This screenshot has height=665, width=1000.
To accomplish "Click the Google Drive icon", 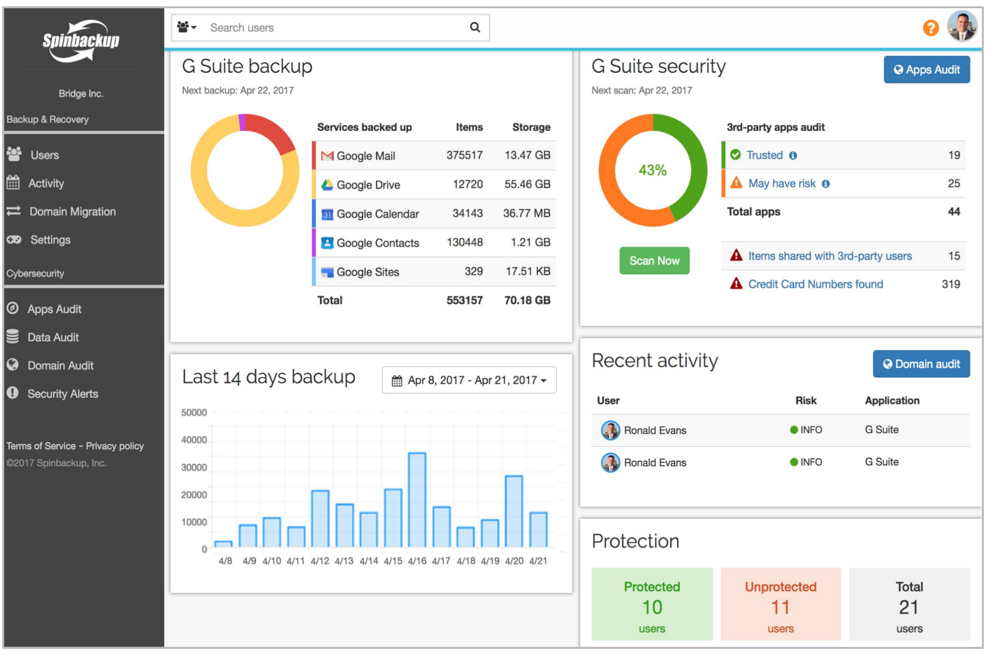I will [x=327, y=185].
